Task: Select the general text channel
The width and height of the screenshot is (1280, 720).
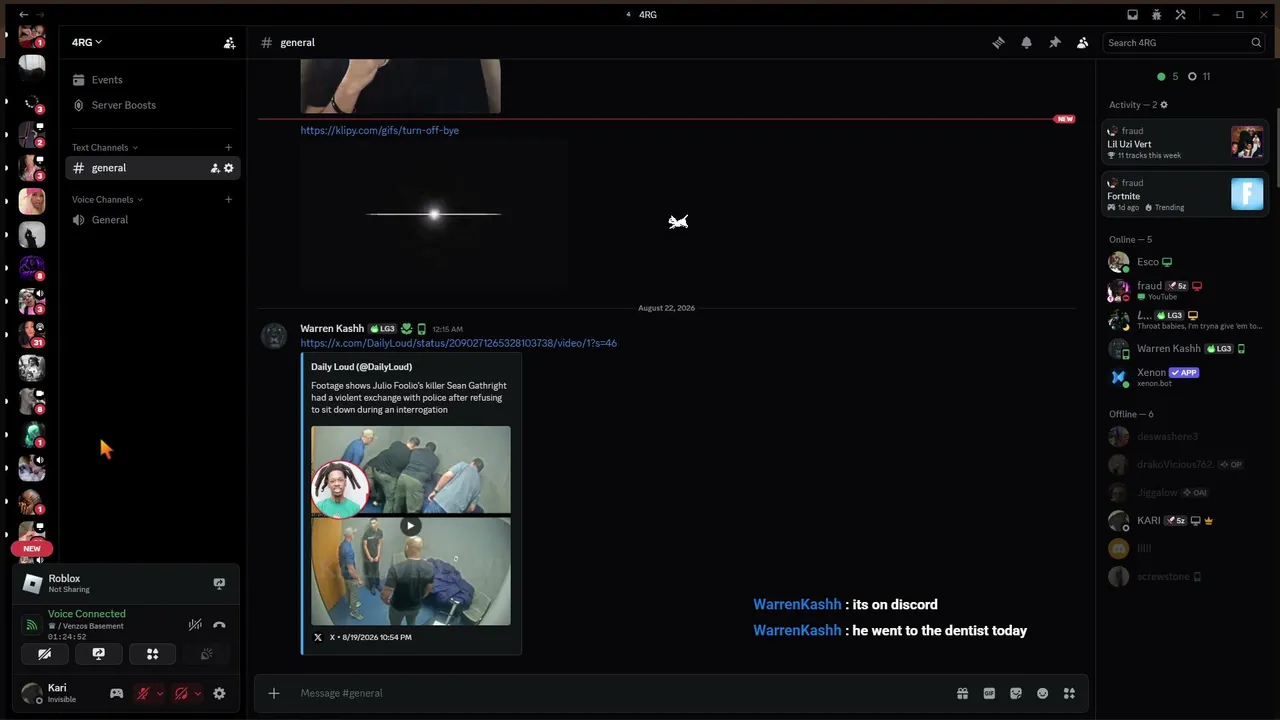Action: pos(152,168)
